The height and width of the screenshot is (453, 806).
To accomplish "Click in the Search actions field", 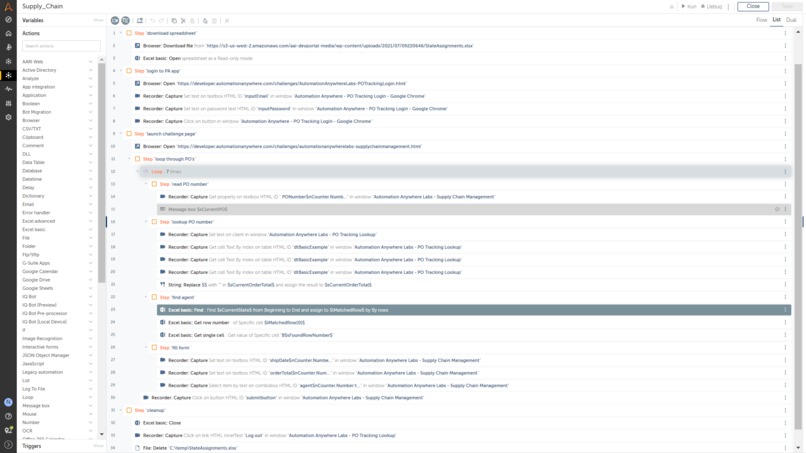I will coord(61,46).
